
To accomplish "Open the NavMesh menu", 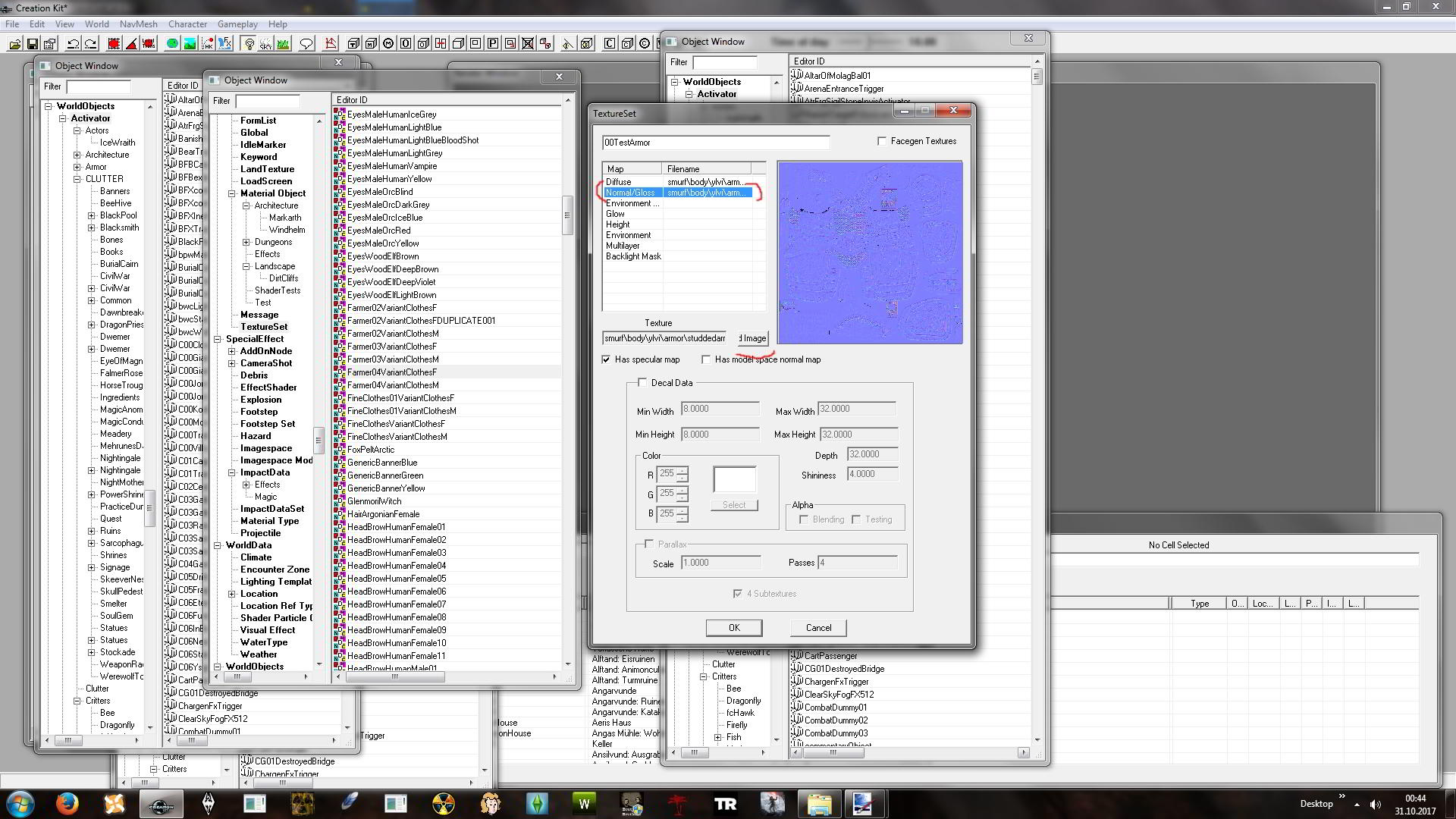I will click(x=138, y=24).
